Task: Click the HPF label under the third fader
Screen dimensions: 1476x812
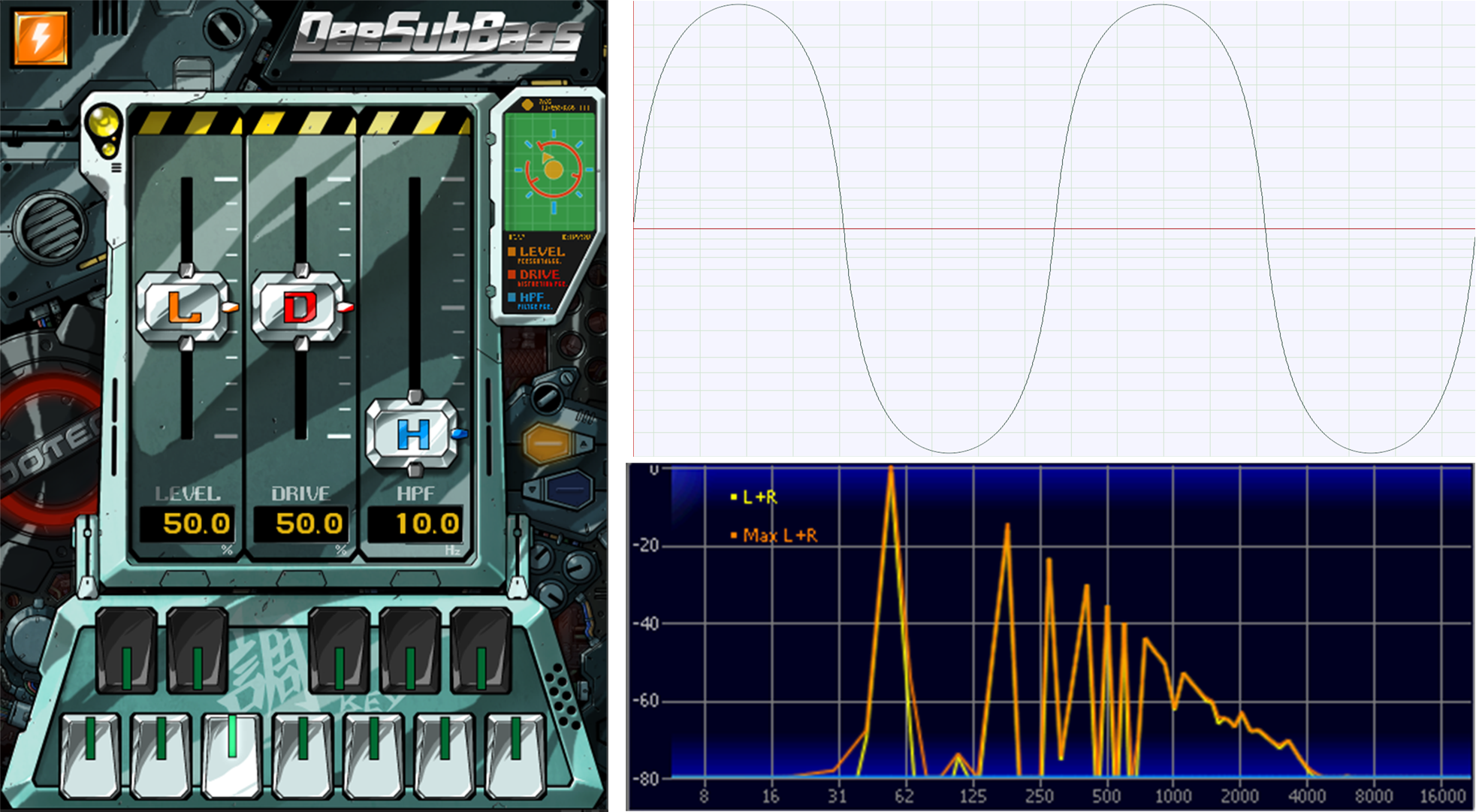Action: click(x=415, y=494)
